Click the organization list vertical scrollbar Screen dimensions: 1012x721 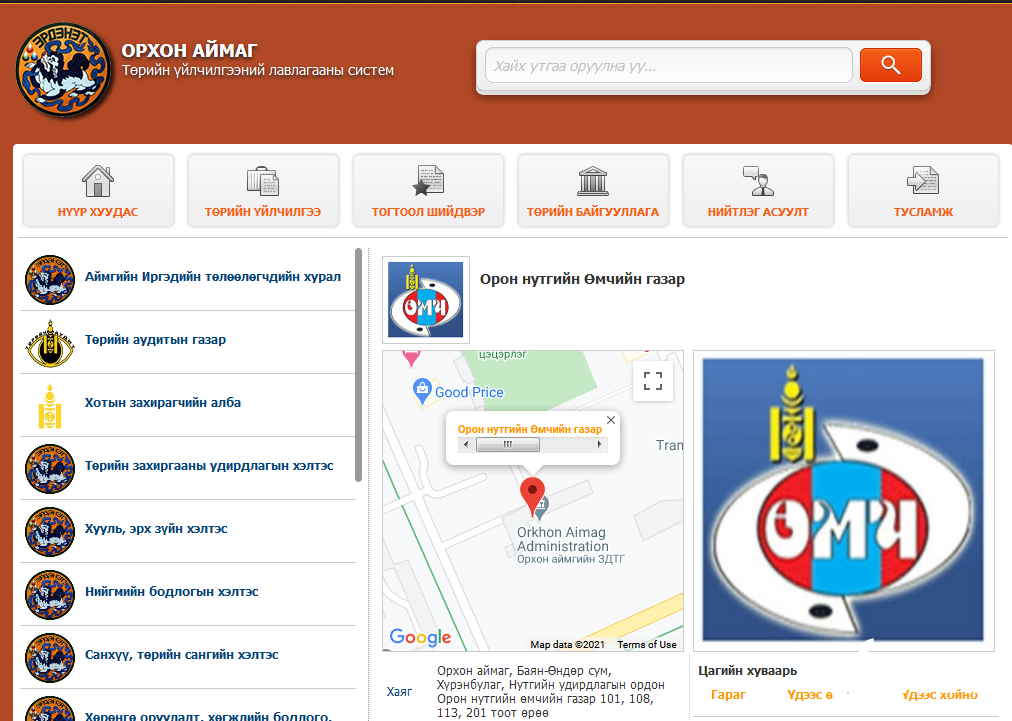tap(359, 365)
